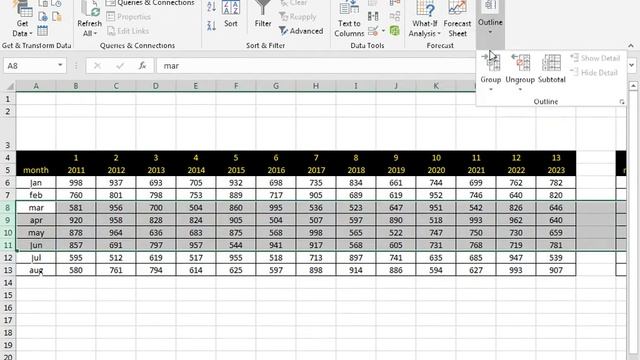Select column B header
The width and height of the screenshot is (640, 360).
point(76,86)
